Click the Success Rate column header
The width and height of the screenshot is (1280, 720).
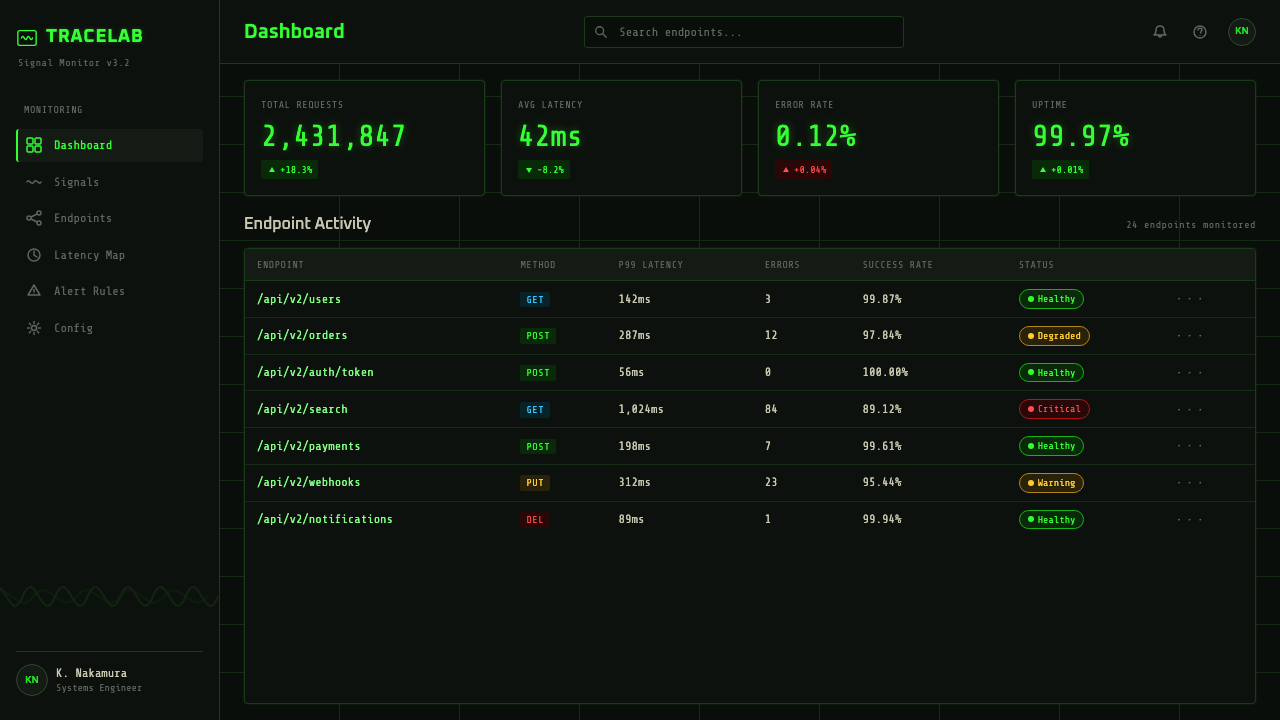click(x=898, y=265)
